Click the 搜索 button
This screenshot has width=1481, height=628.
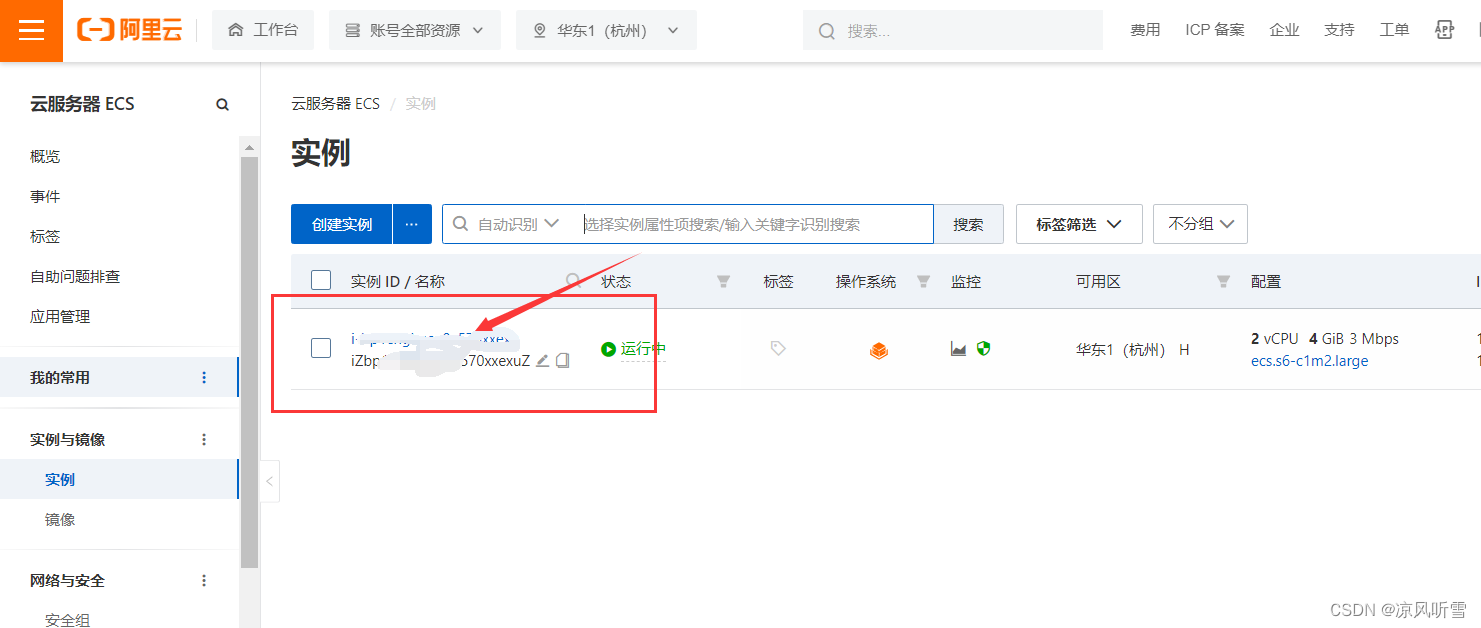(968, 224)
